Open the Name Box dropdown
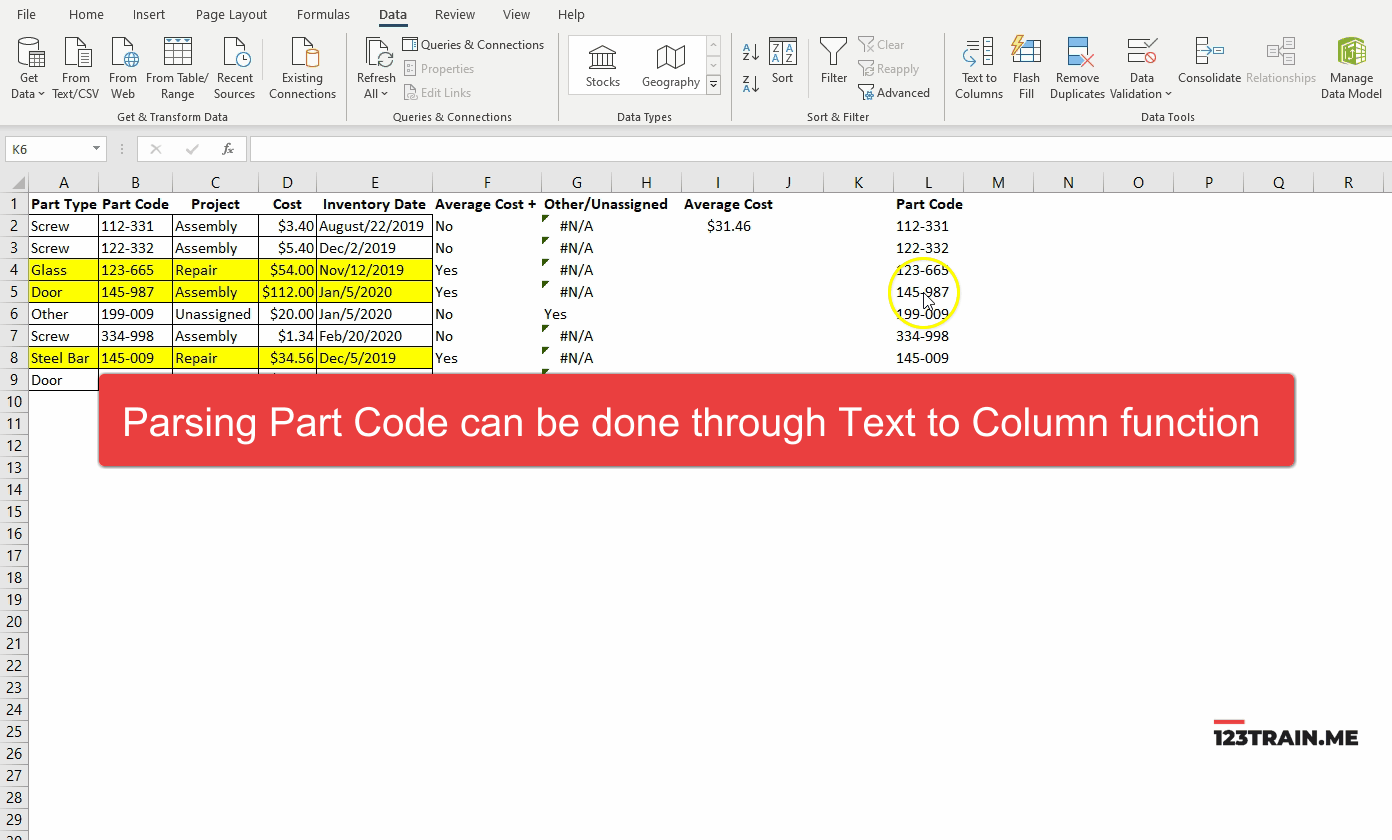This screenshot has width=1392, height=840. 96,149
